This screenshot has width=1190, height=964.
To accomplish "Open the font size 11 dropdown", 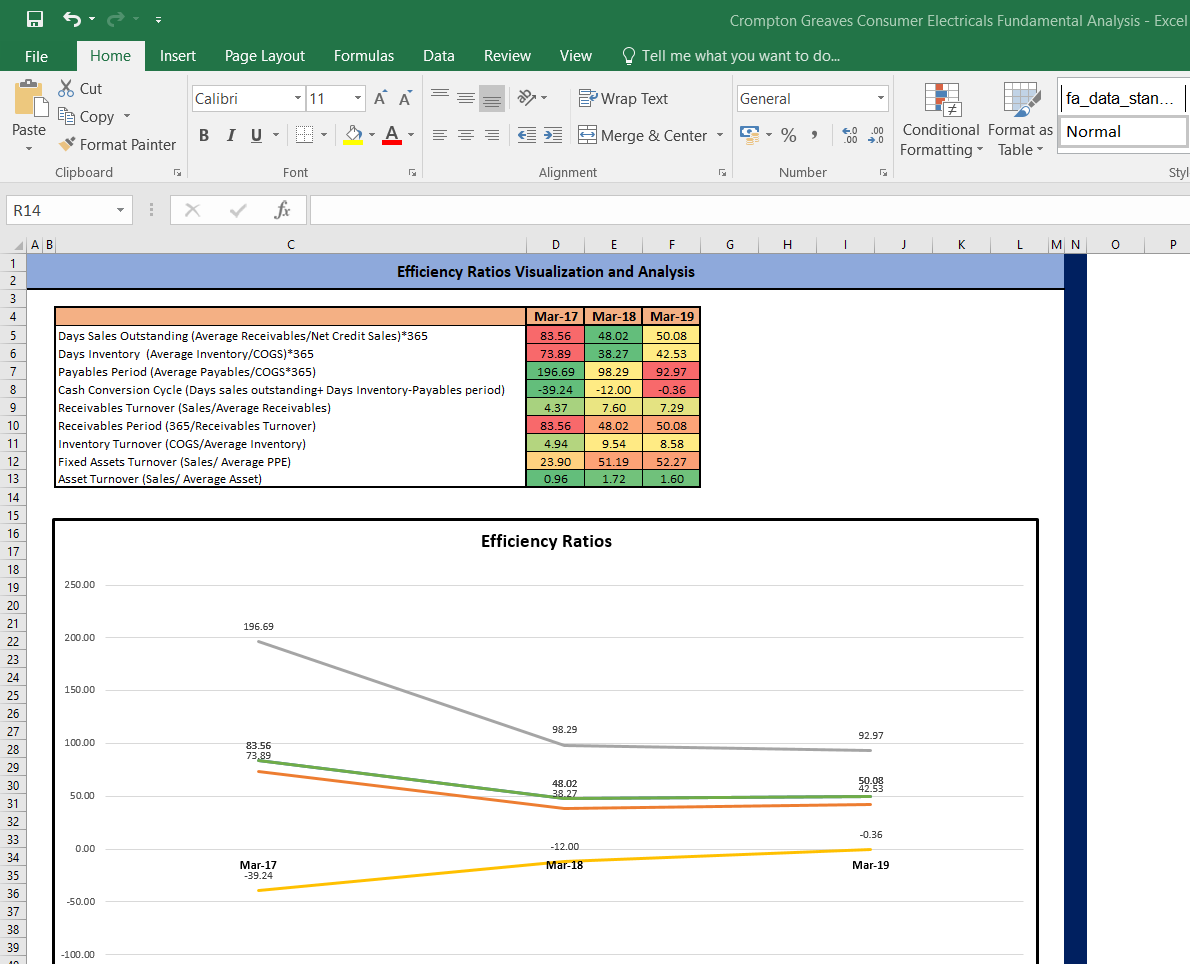I will click(x=357, y=99).
